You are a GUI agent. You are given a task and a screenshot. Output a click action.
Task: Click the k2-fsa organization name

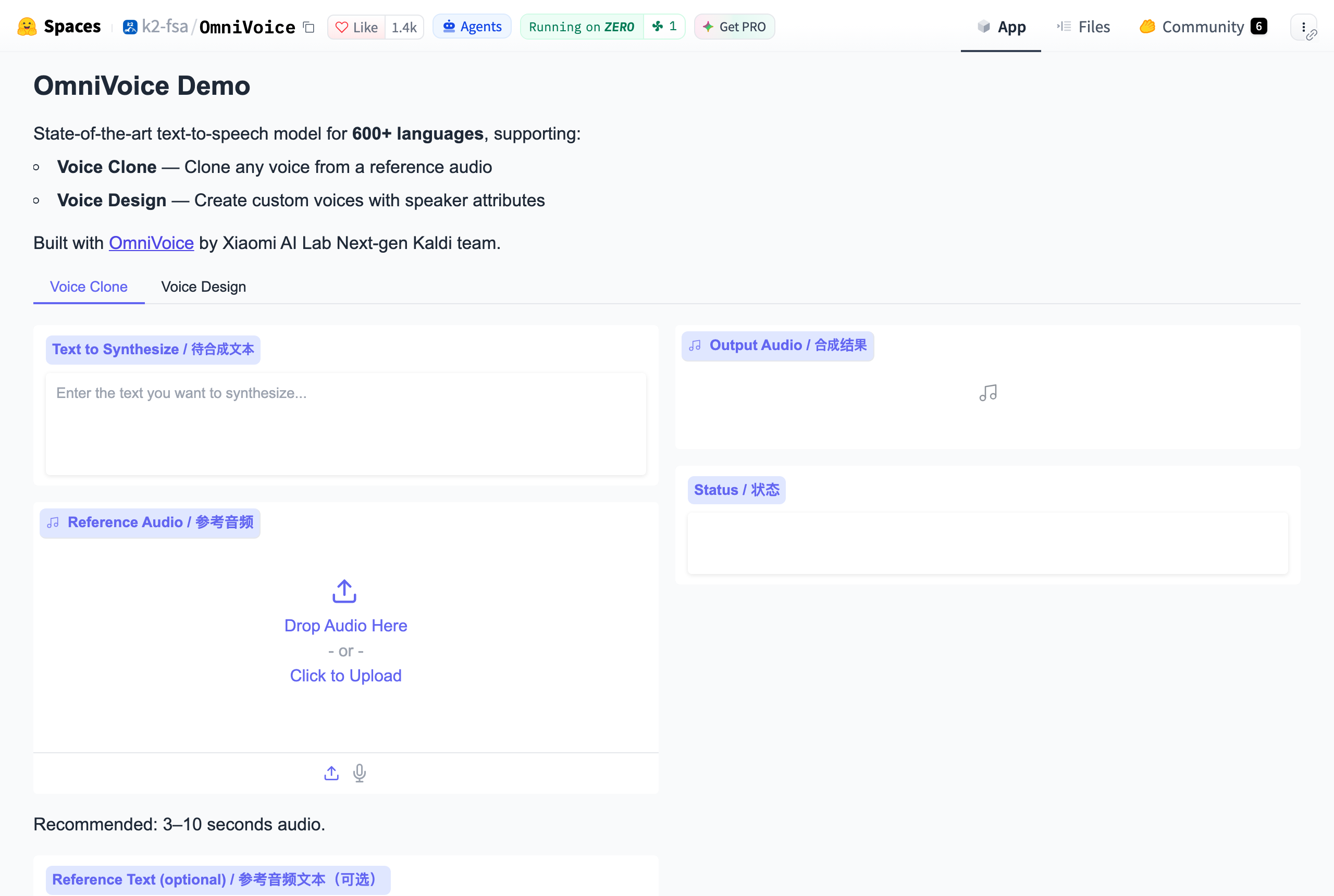[165, 27]
